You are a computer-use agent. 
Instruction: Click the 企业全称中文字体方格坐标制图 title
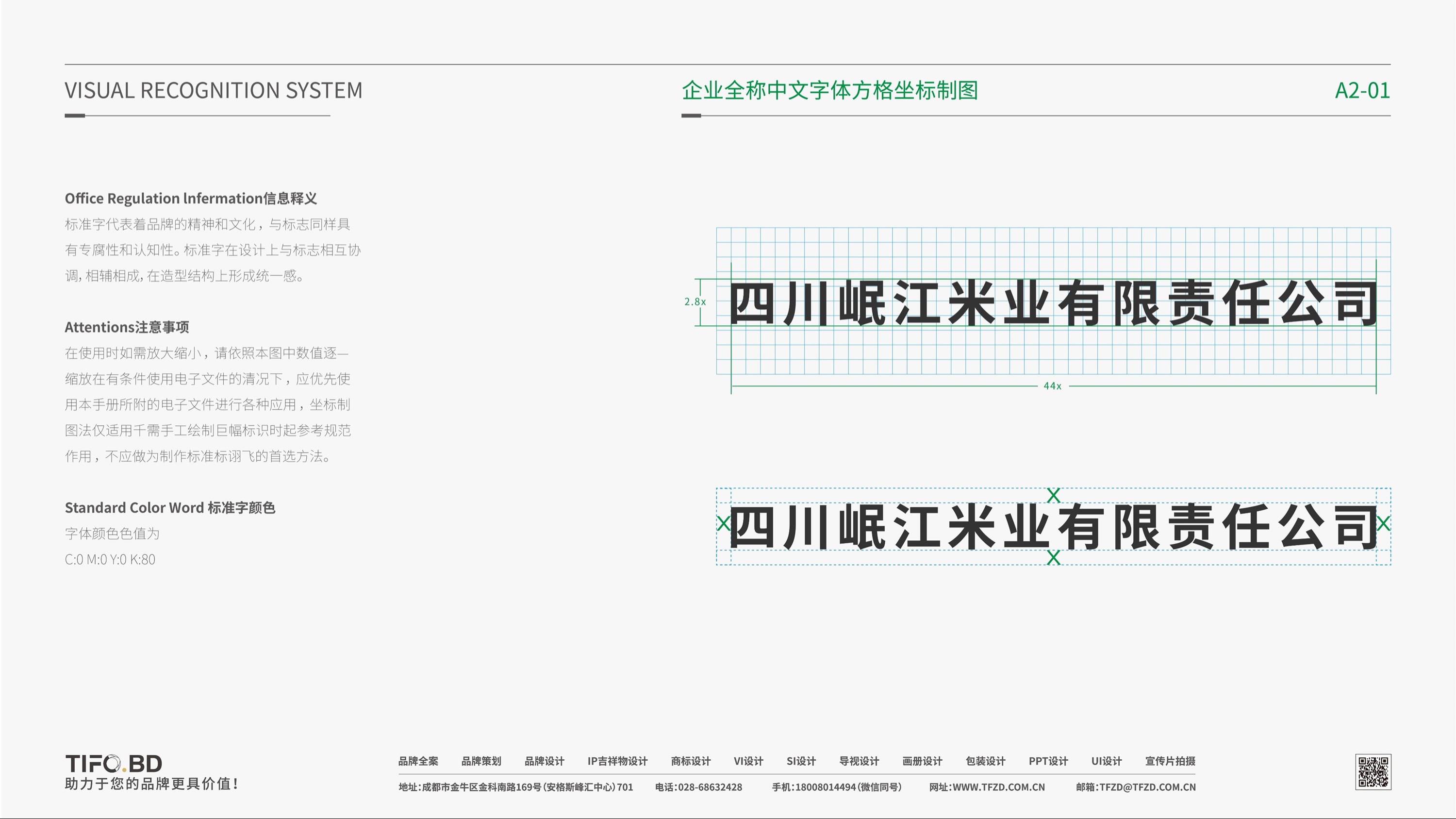point(830,90)
